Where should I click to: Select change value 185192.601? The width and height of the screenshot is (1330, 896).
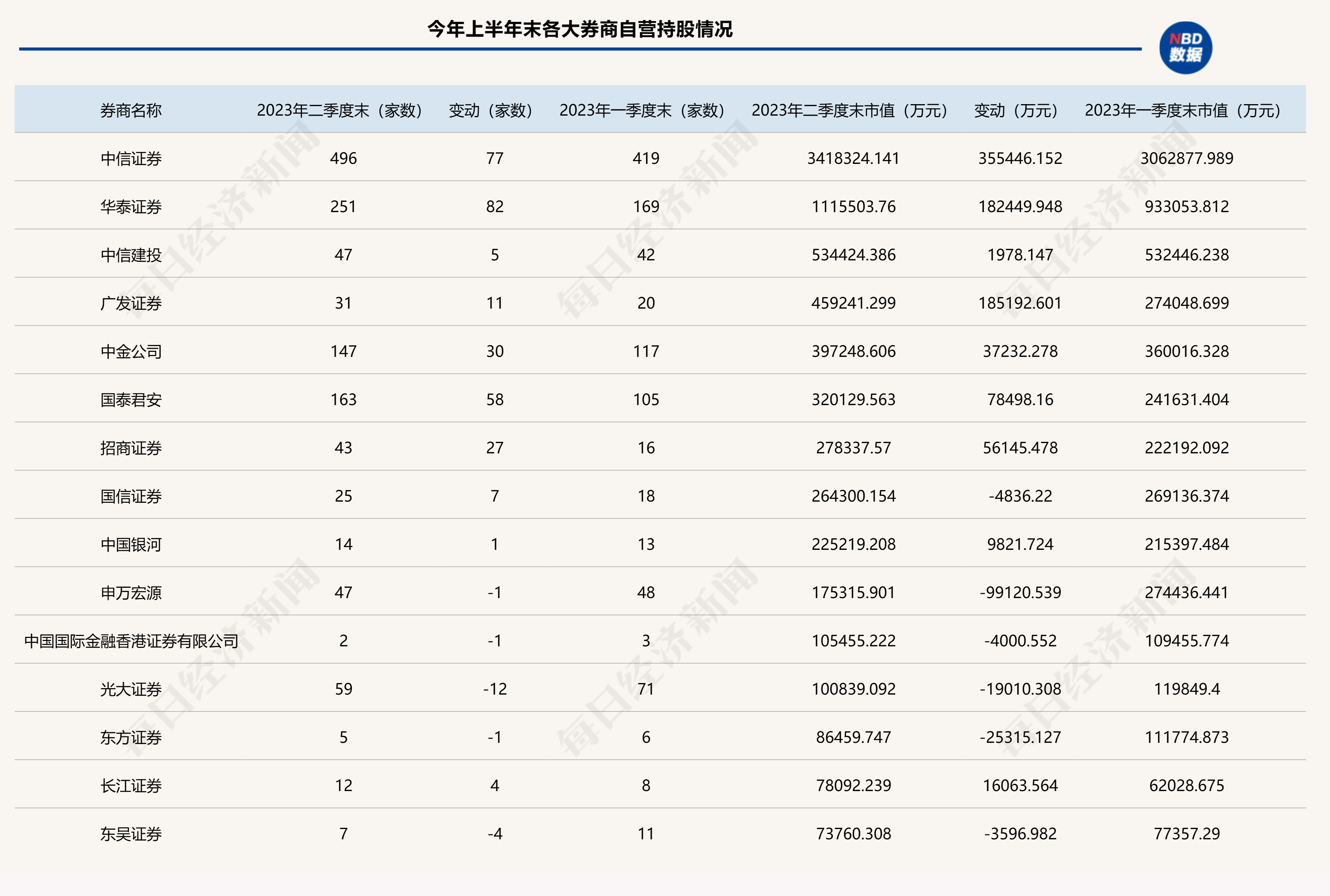[1020, 303]
